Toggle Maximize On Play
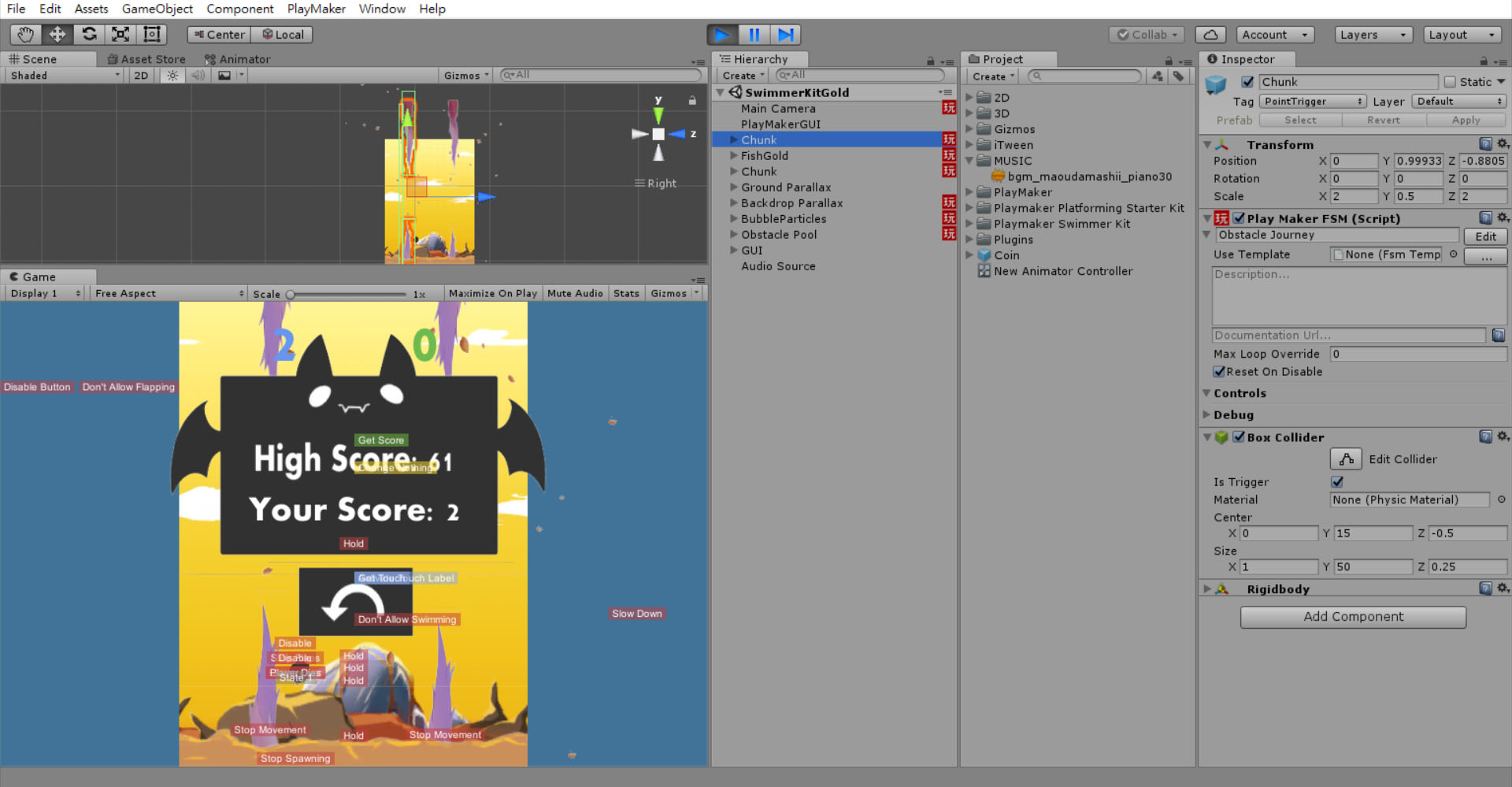This screenshot has width=1512, height=787. click(493, 293)
